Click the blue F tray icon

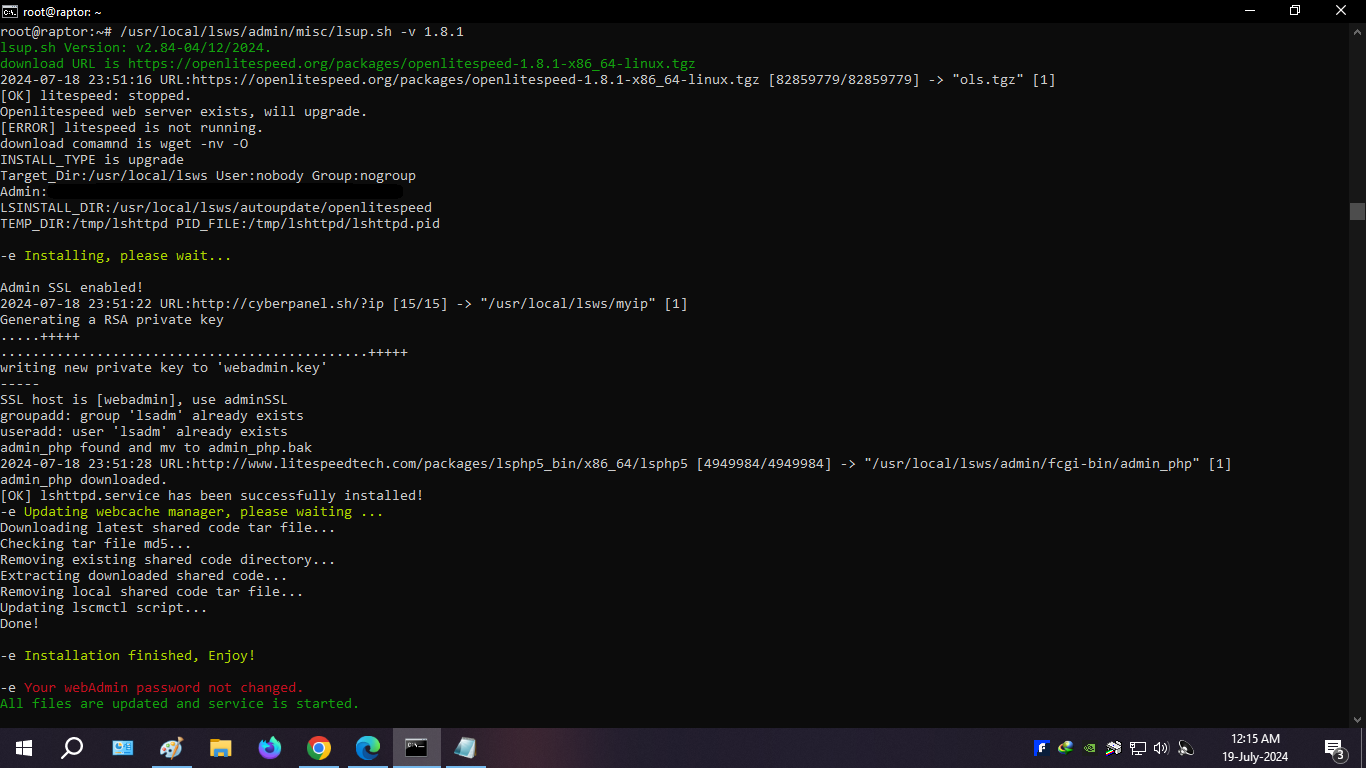[1041, 748]
